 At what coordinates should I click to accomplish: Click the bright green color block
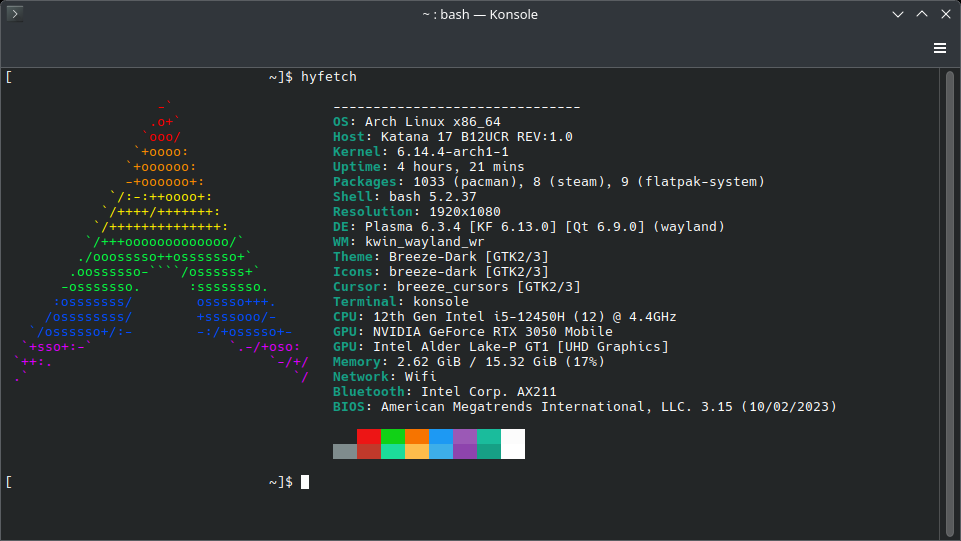(x=393, y=436)
